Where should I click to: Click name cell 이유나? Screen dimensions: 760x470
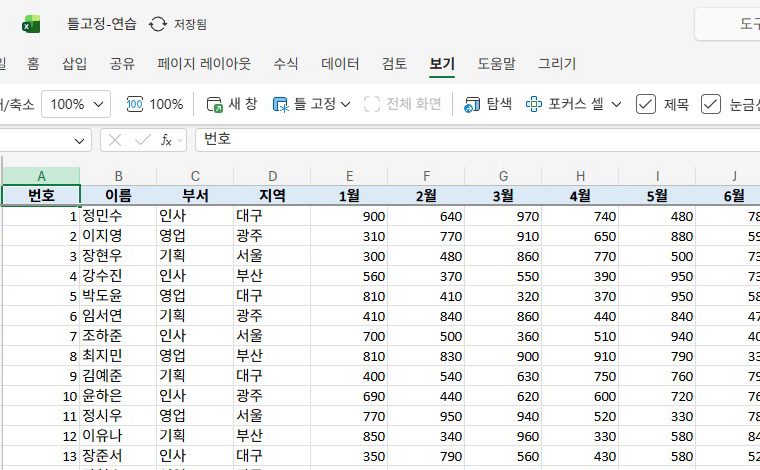(118, 436)
